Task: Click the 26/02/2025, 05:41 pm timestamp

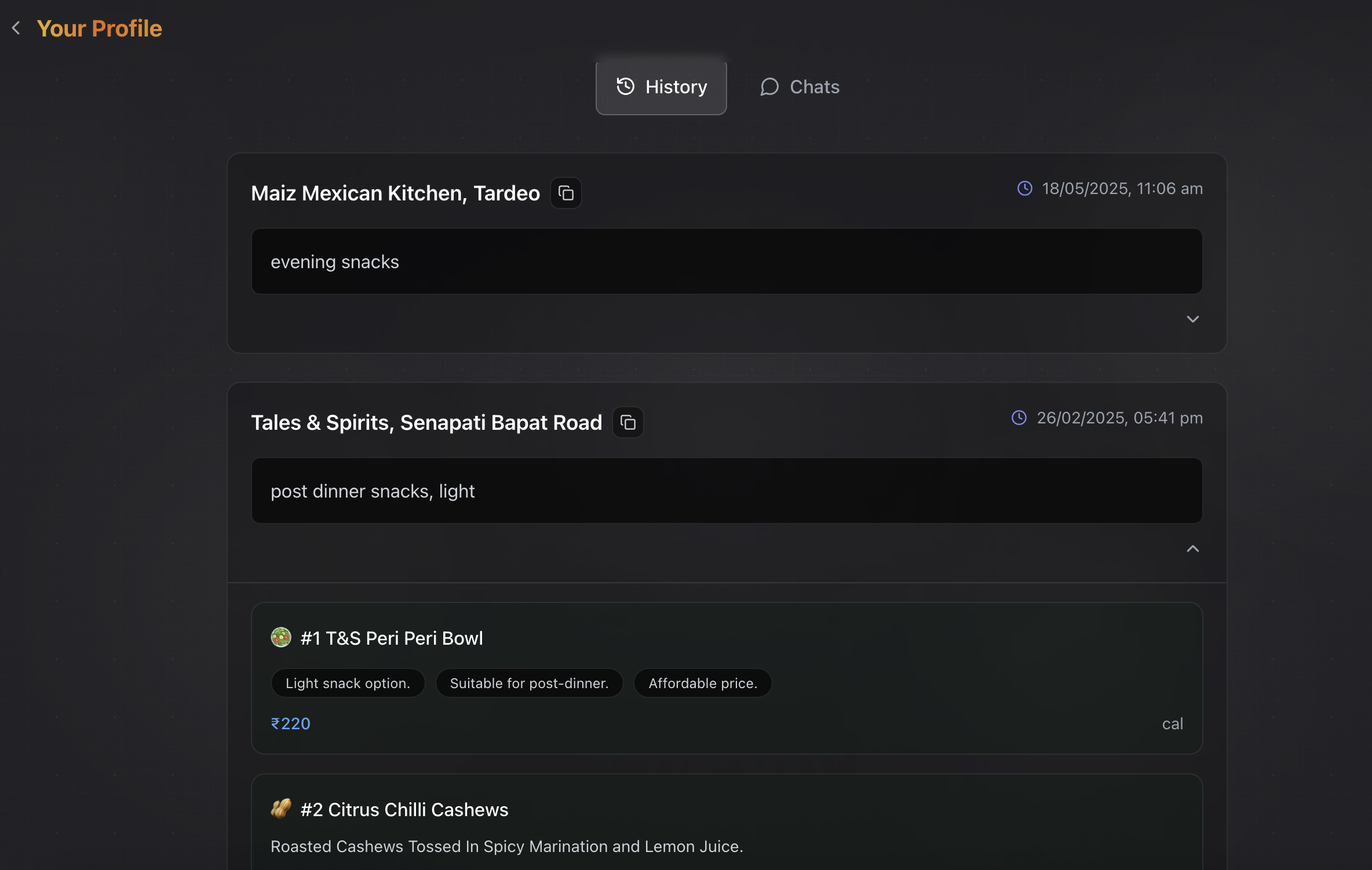Action: 1119,418
